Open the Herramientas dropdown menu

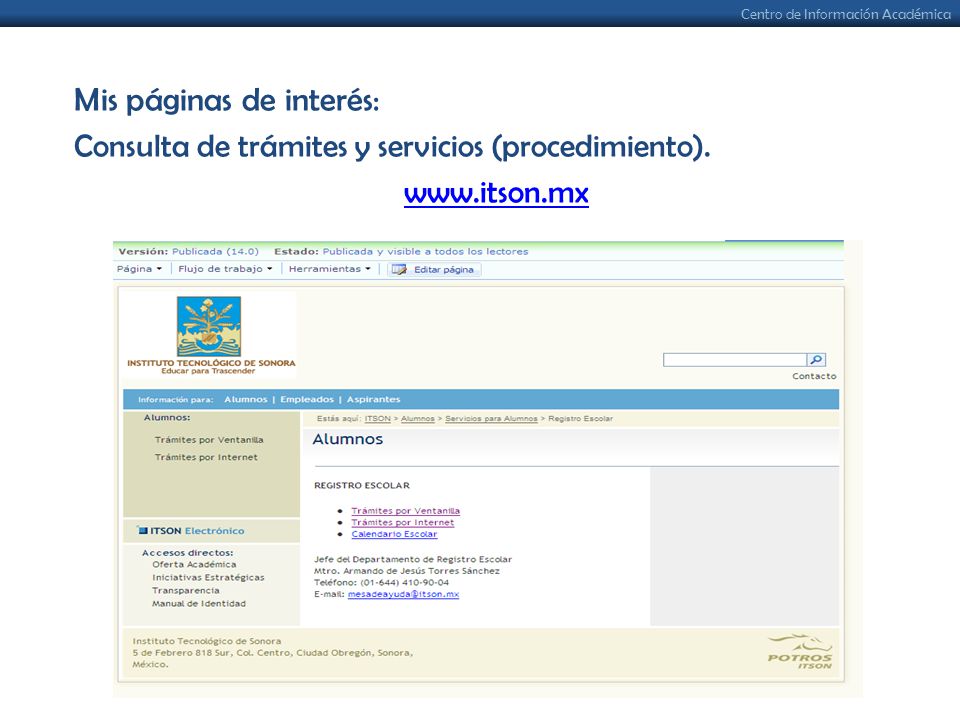tap(329, 269)
